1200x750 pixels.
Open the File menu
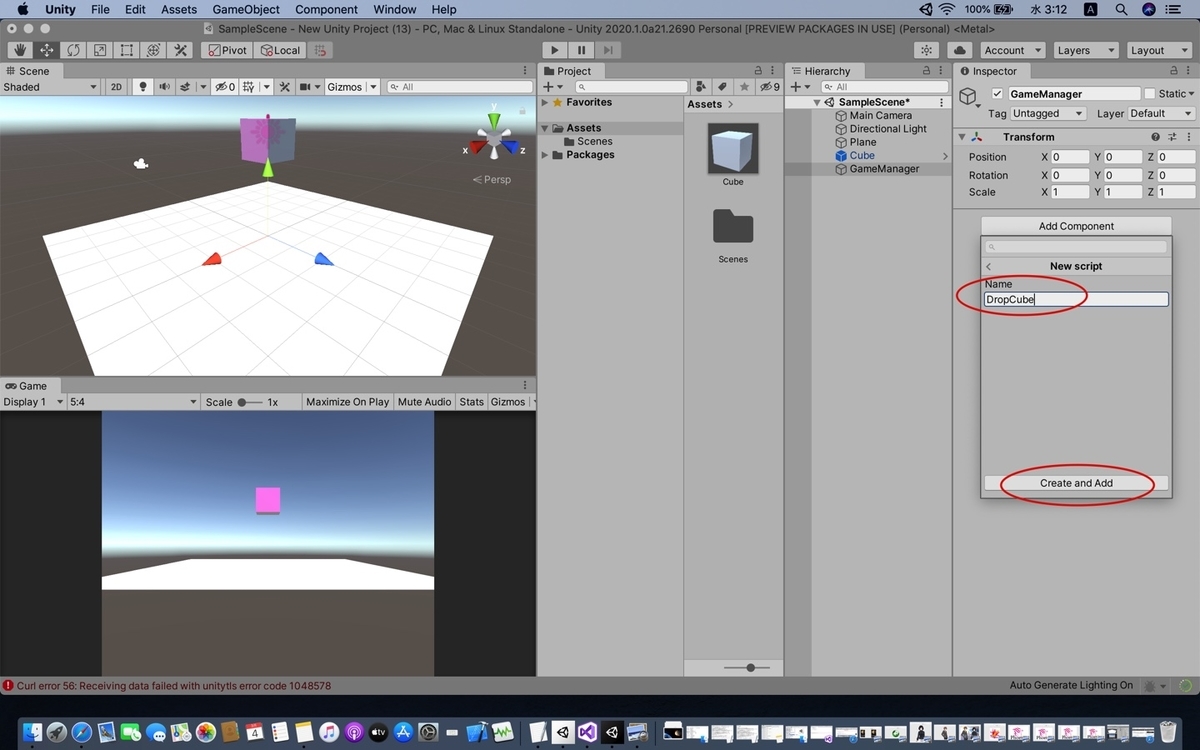(100, 9)
